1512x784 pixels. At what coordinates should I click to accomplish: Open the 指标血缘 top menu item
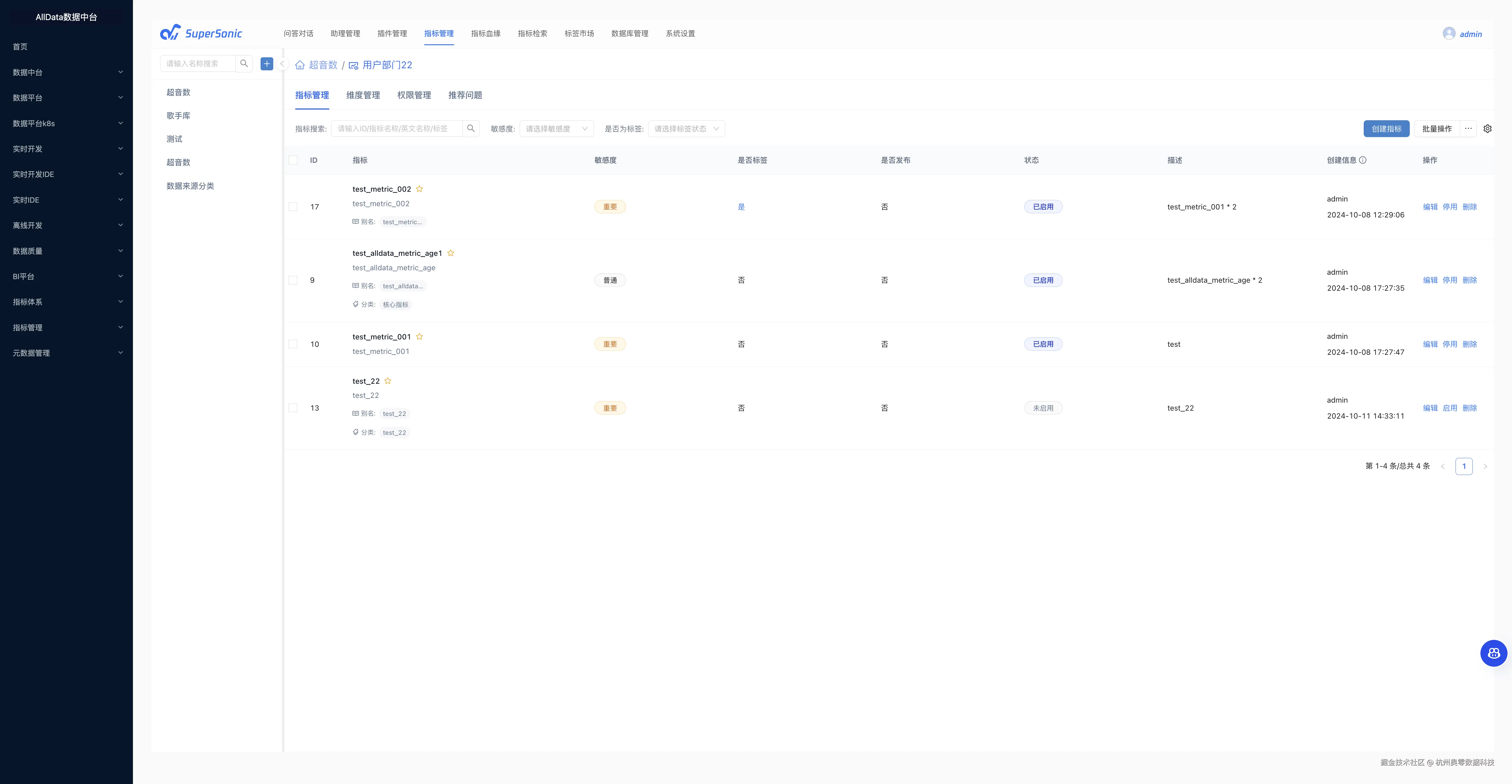pyautogui.click(x=485, y=33)
